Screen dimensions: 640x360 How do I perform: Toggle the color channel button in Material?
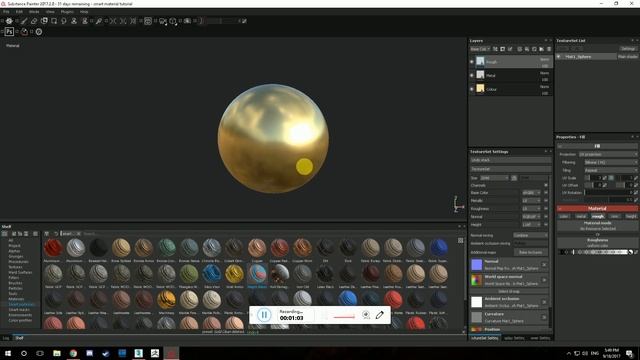point(564,216)
